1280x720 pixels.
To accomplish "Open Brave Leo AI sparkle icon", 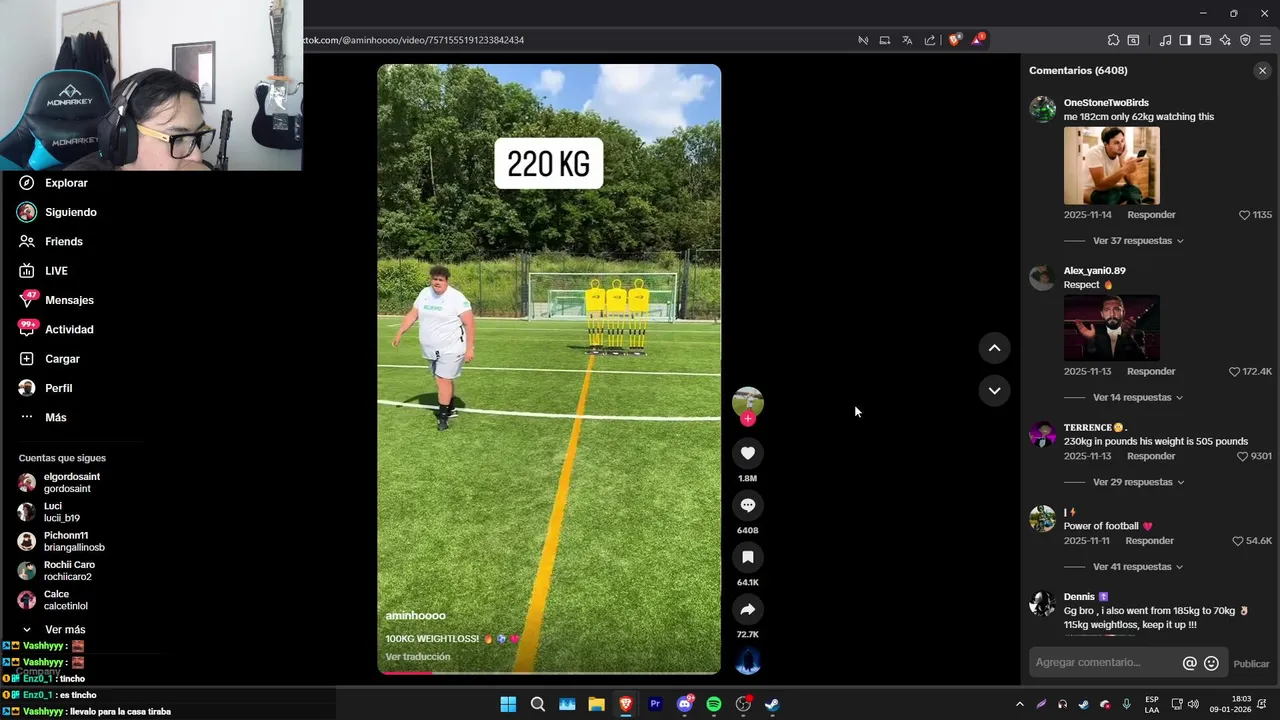I will (1225, 40).
